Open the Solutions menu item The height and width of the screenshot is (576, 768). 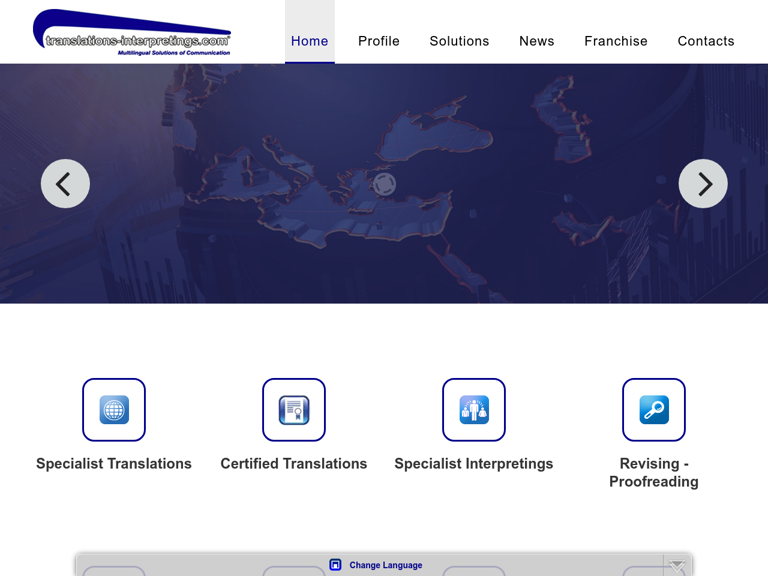click(459, 41)
